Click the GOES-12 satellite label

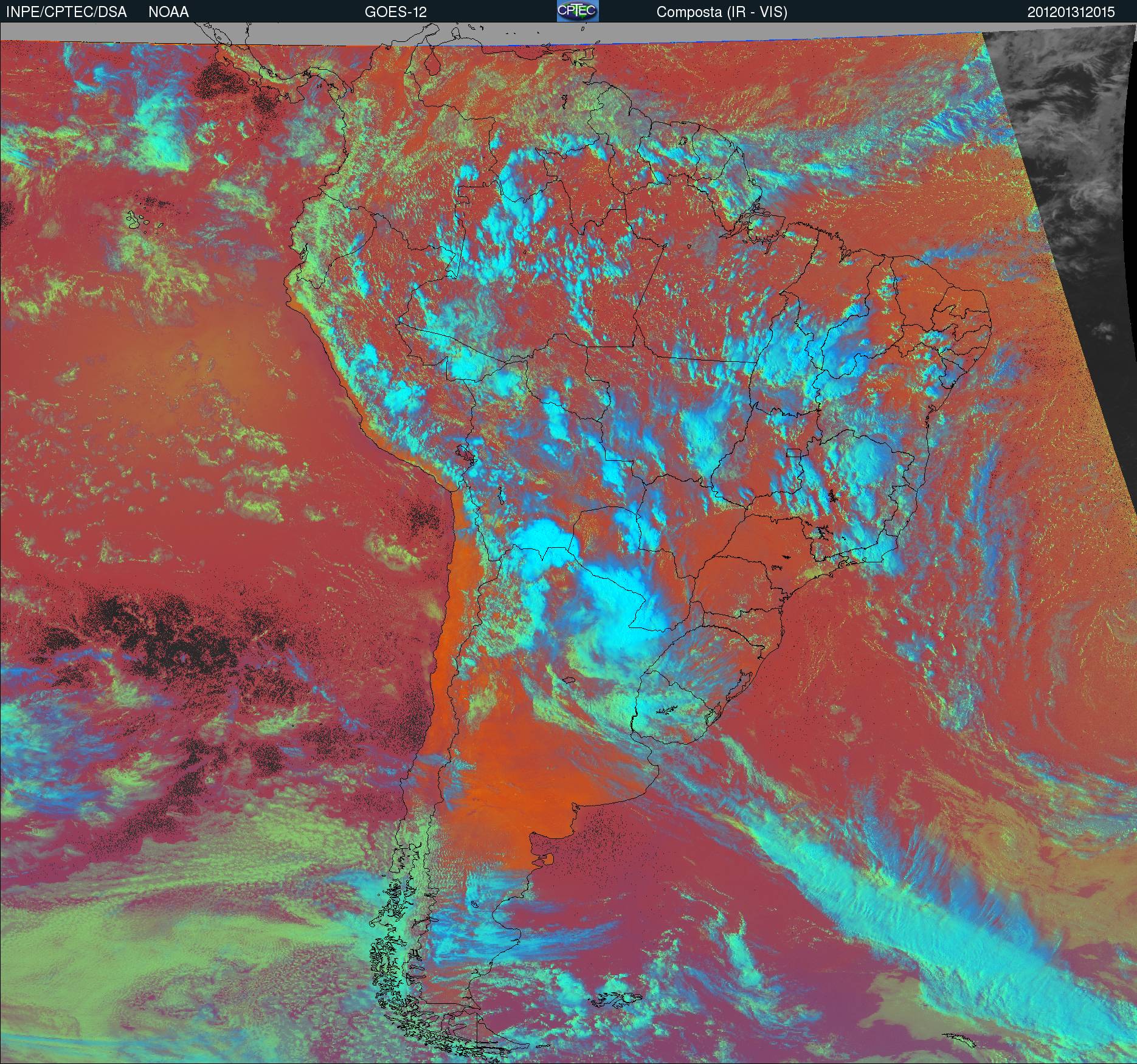pyautogui.click(x=395, y=12)
